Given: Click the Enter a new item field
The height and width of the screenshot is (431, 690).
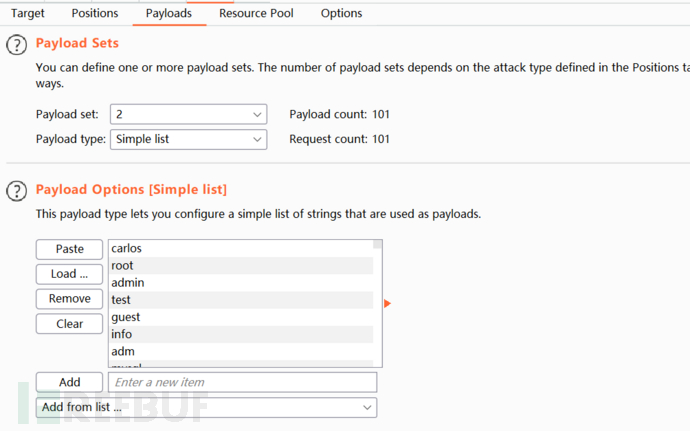Looking at the screenshot, I should click(243, 383).
